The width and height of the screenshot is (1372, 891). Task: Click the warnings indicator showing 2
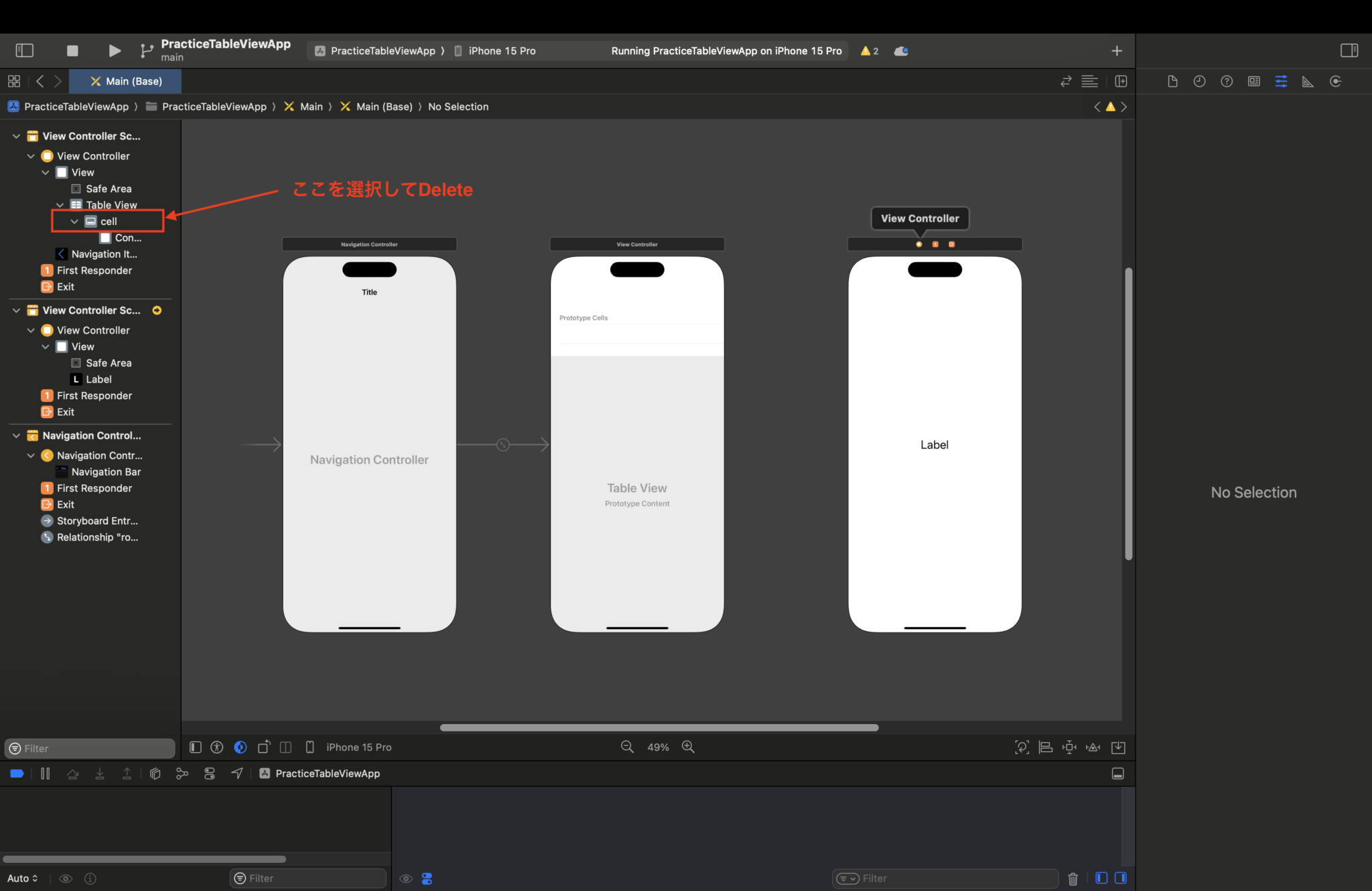869,50
